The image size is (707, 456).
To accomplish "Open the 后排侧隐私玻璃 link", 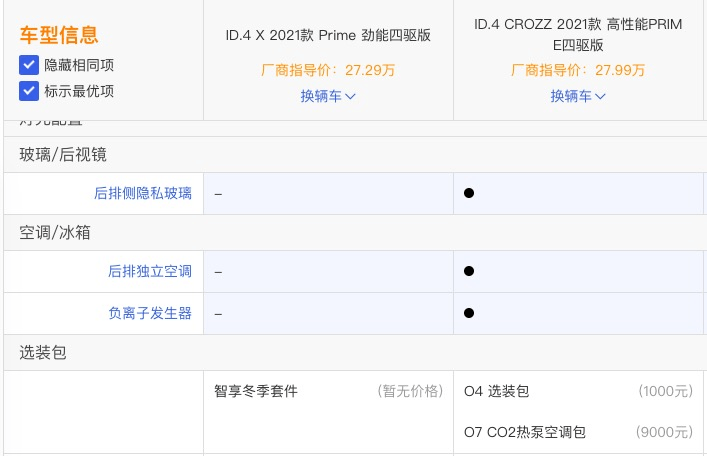I will click(x=142, y=193).
